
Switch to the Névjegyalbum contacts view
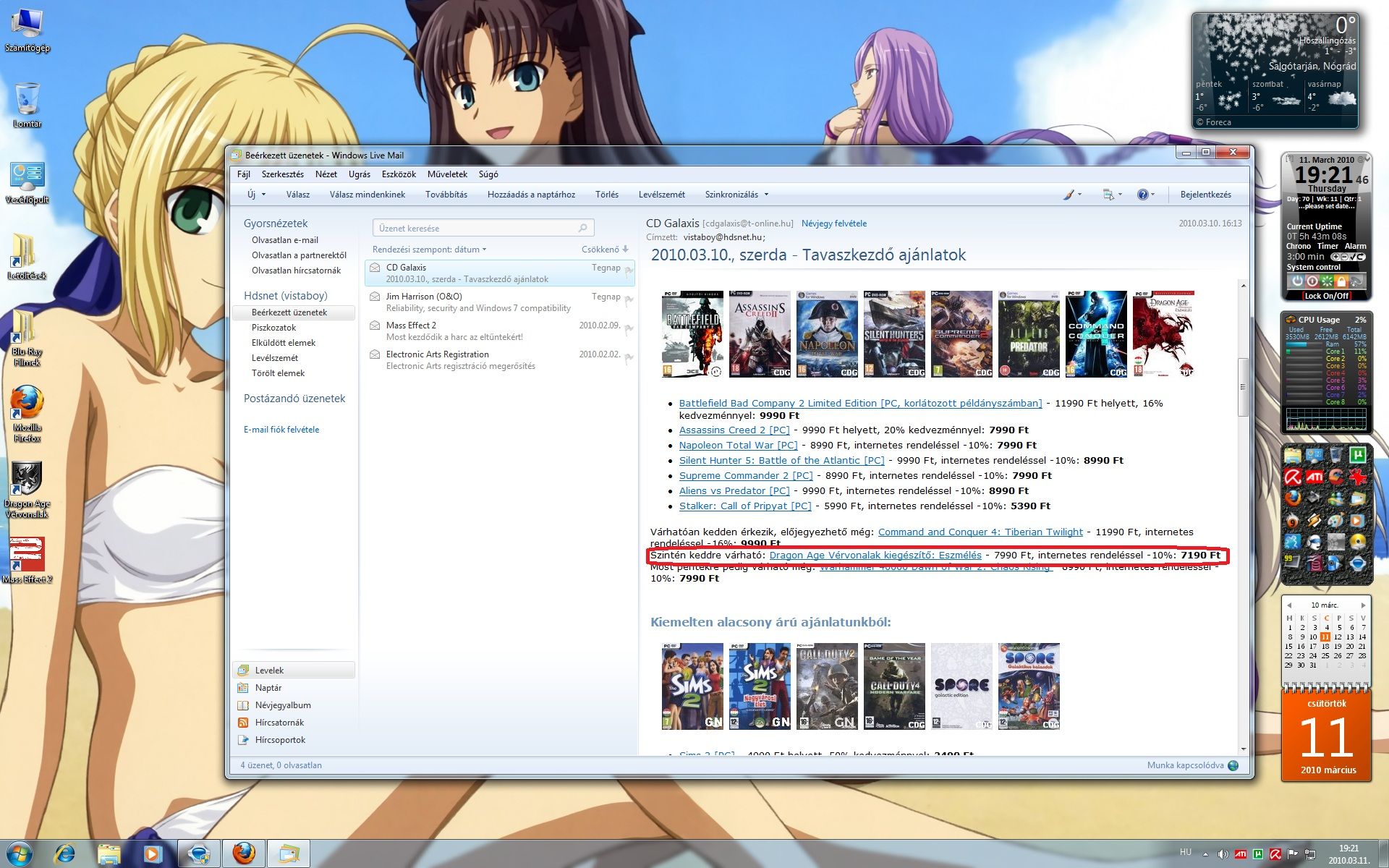[x=283, y=705]
